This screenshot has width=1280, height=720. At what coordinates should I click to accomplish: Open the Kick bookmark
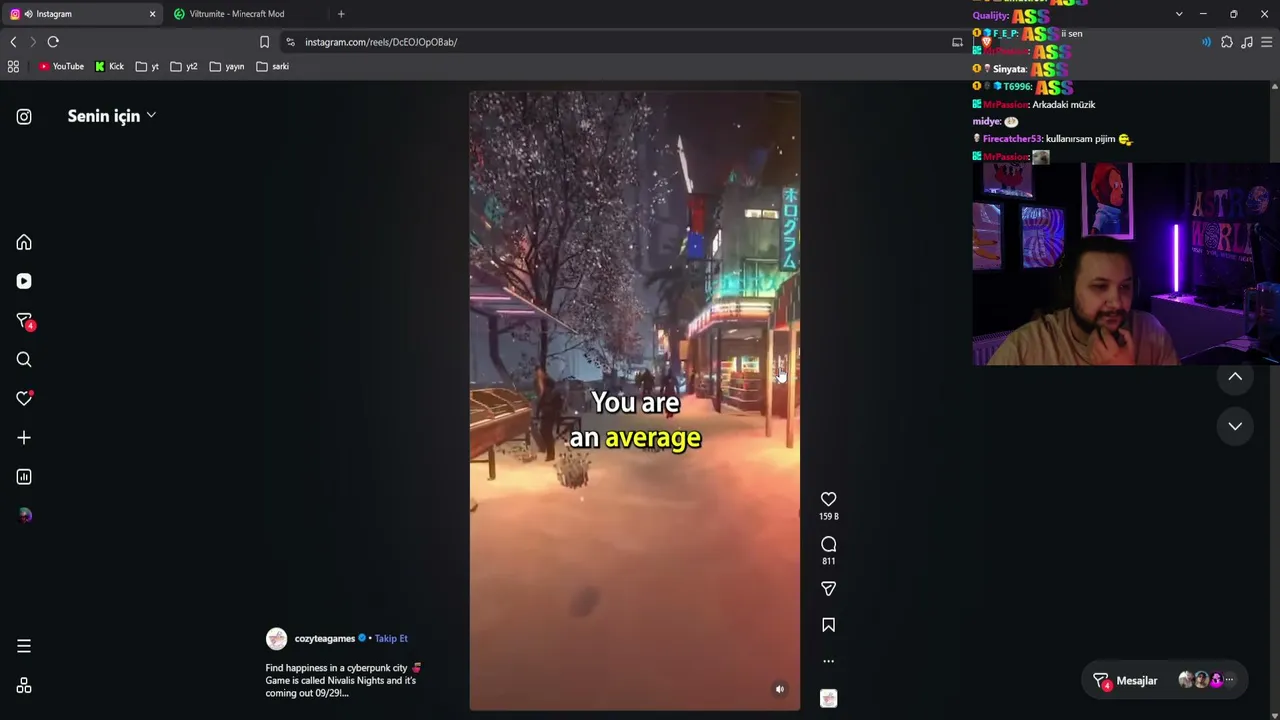109,67
